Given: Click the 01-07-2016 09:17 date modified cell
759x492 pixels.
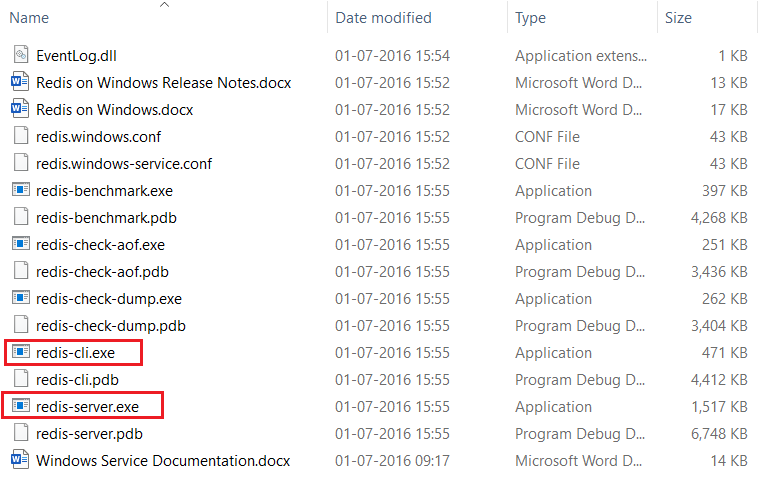Looking at the screenshot, I should (393, 461).
